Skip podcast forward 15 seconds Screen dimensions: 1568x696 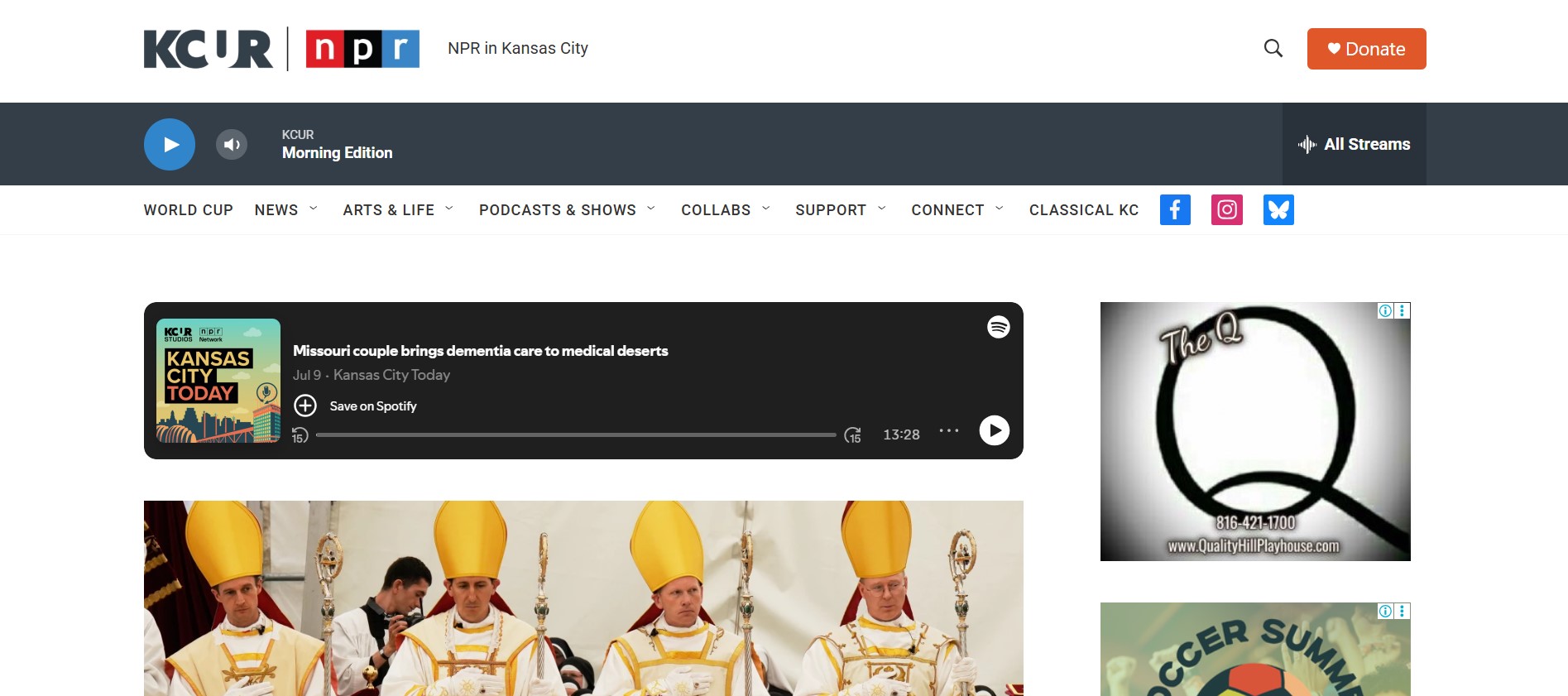[852, 435]
